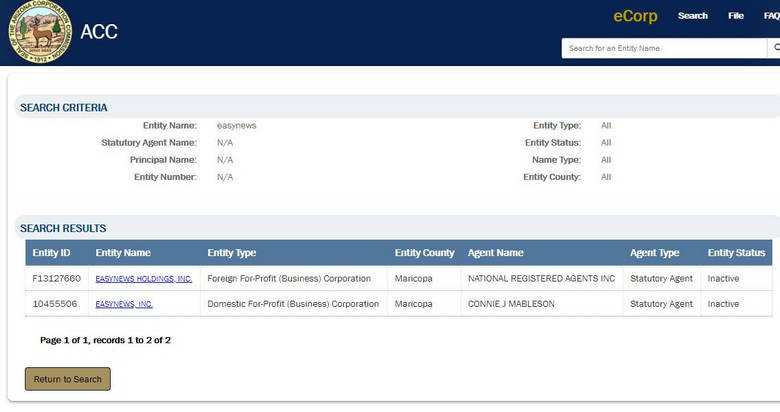Screen dimensions: 780x412
Task: Sort by Agent Name column header
Action: pos(495,253)
